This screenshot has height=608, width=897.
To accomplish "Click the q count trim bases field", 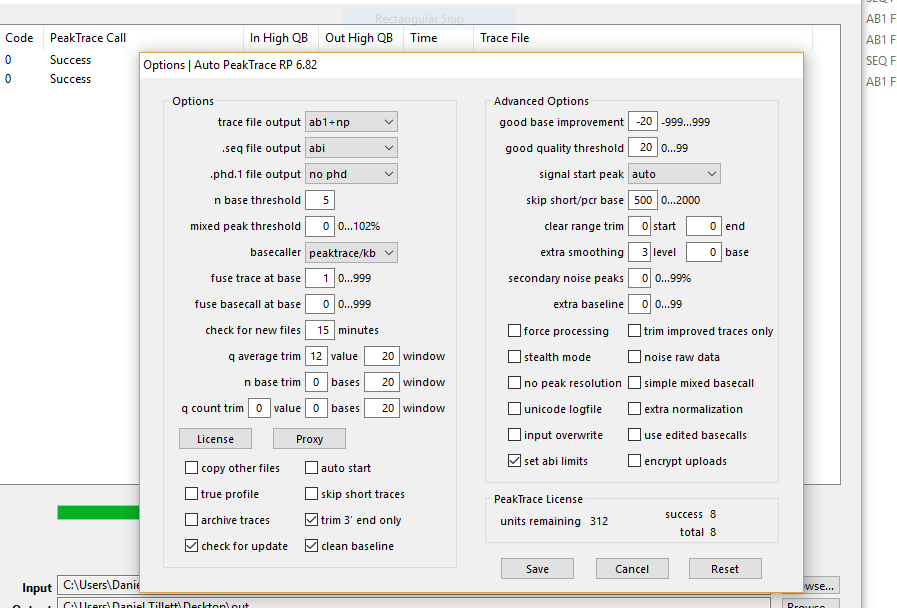I will coord(316,408).
